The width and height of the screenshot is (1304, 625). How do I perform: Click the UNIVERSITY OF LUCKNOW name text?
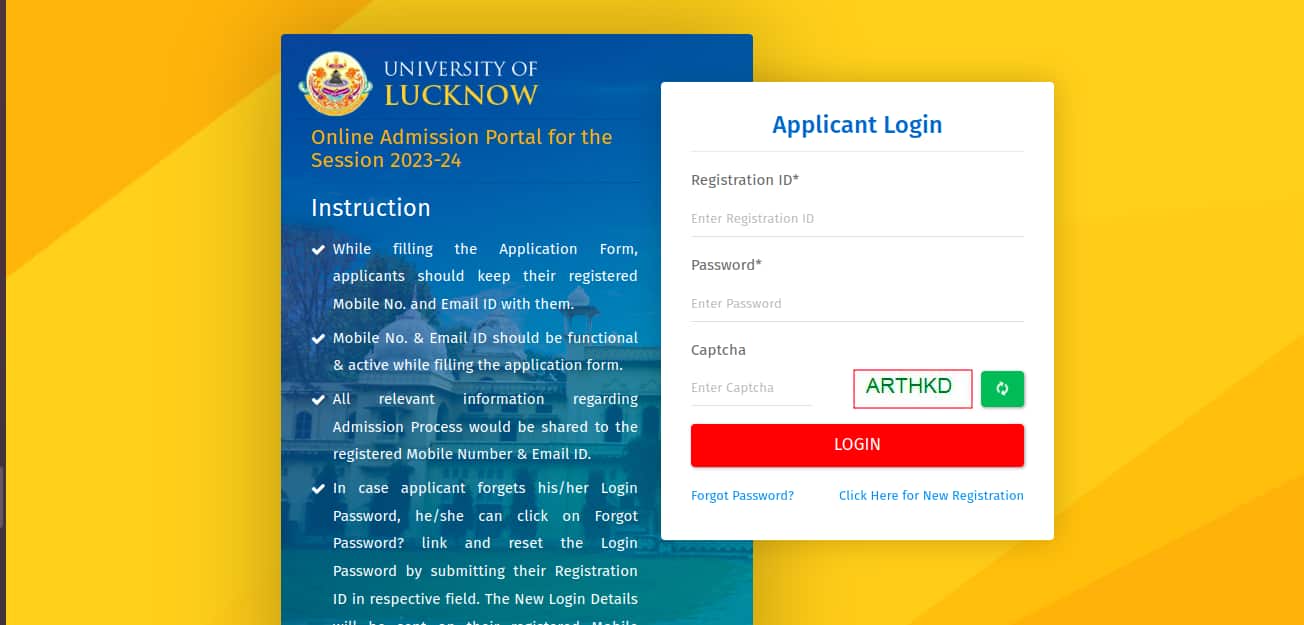tap(461, 83)
